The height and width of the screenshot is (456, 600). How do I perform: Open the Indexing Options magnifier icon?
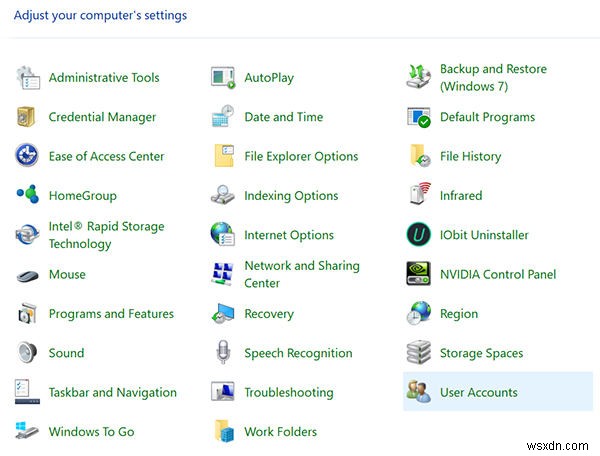click(223, 195)
